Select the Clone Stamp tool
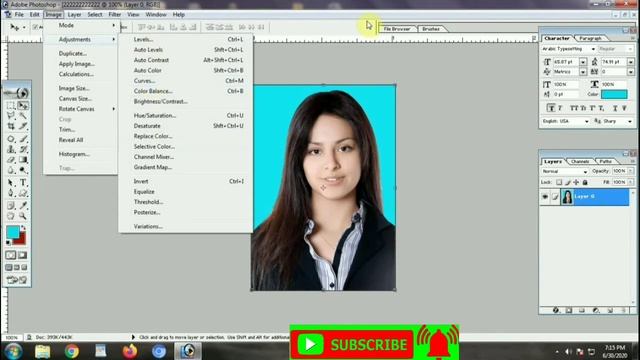640x360 pixels. click(x=11, y=149)
